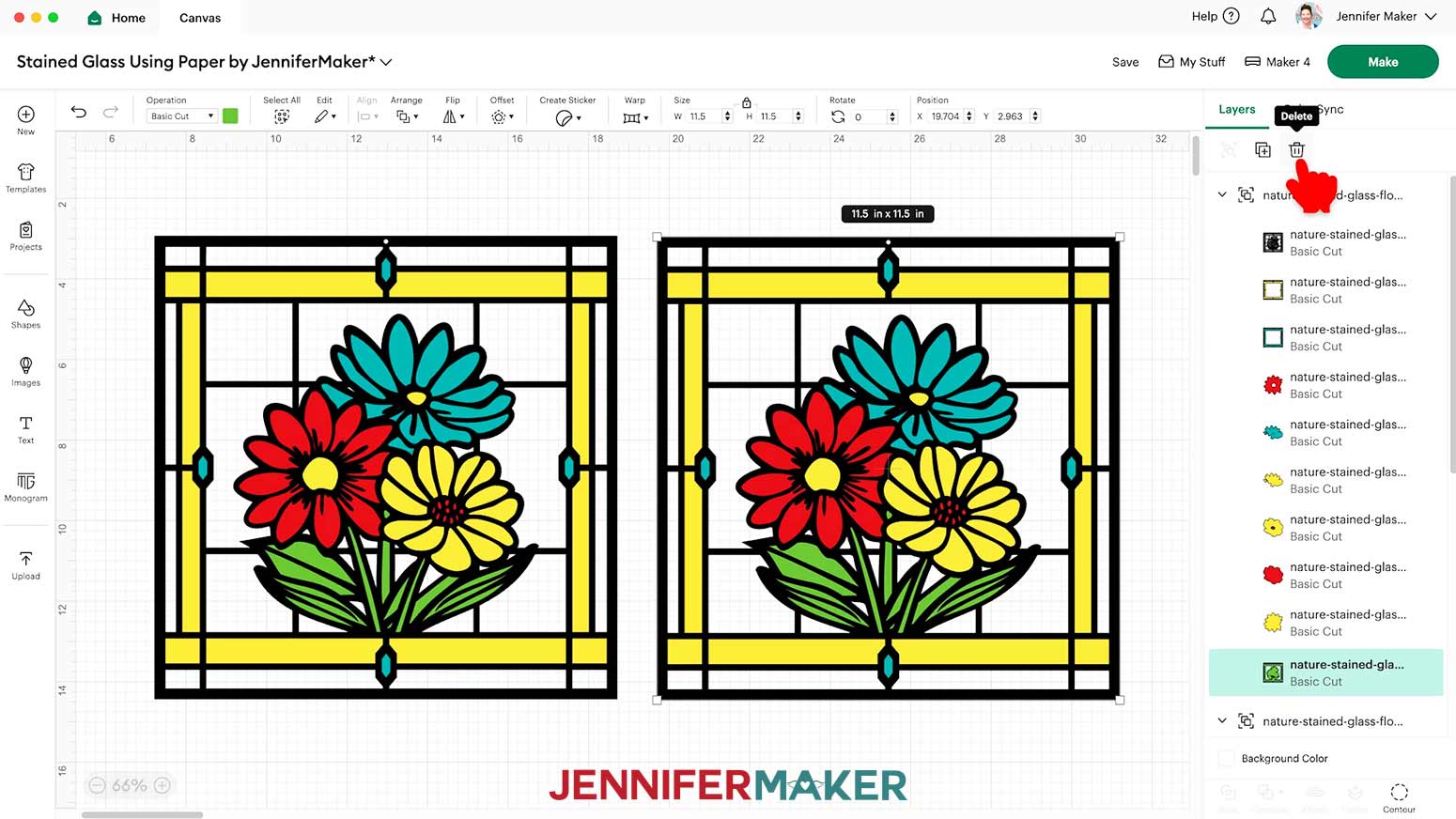Choose the Maker 4 machine
This screenshot has width=1456, height=819.
coord(1278,62)
